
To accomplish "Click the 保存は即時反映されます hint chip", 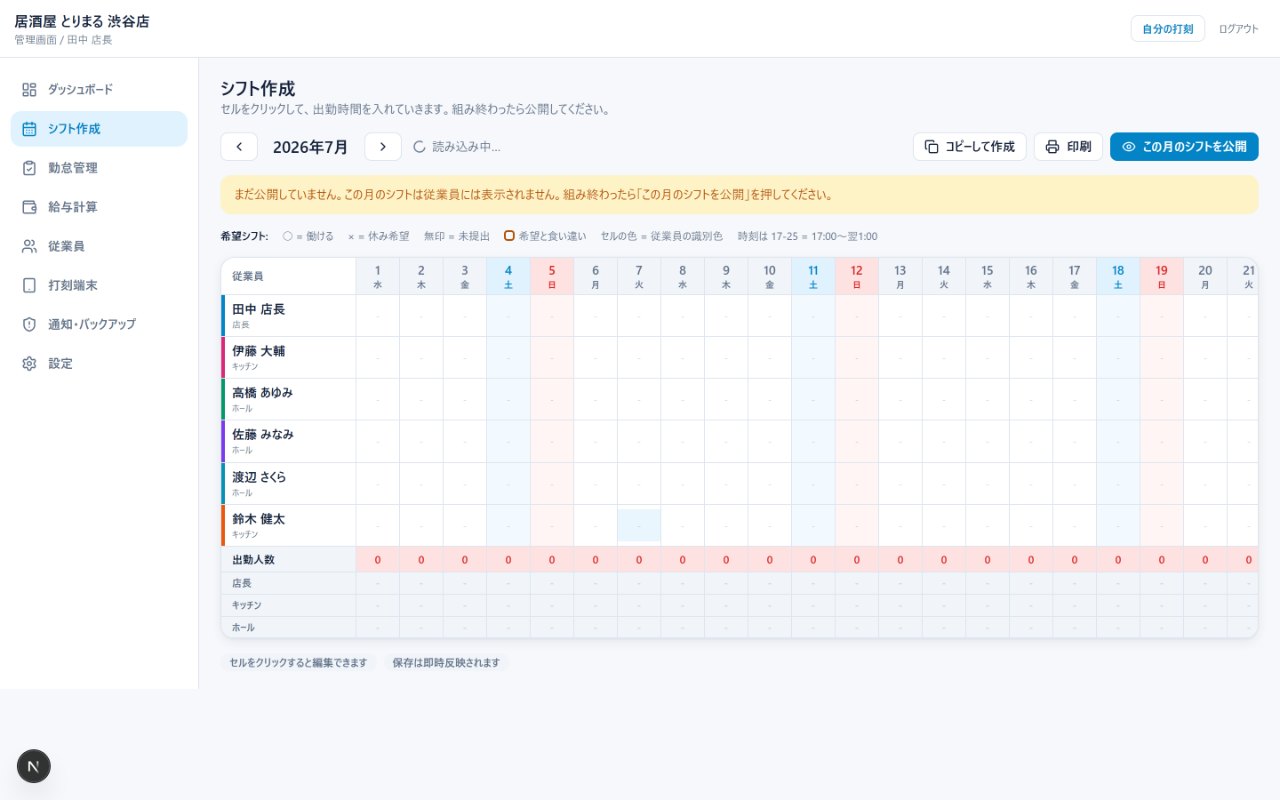I will pyautogui.click(x=446, y=663).
